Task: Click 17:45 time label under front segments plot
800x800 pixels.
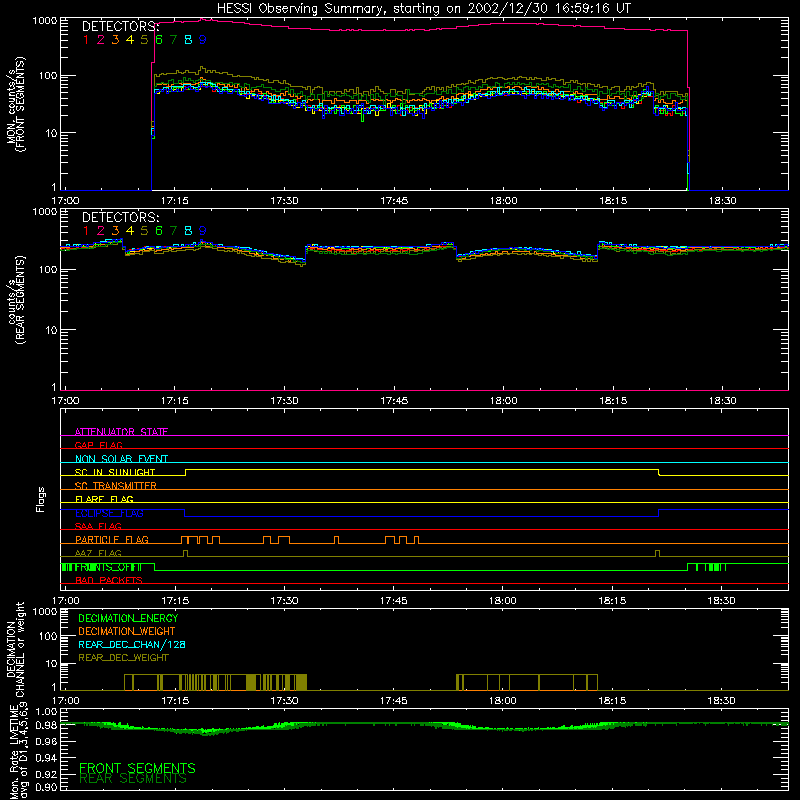Action: [394, 201]
